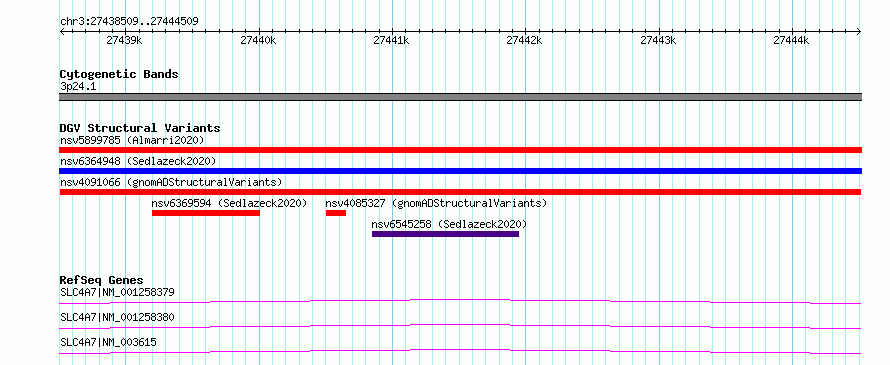Click the magenta line of SLC4A7|NM_001258379

click(460, 301)
